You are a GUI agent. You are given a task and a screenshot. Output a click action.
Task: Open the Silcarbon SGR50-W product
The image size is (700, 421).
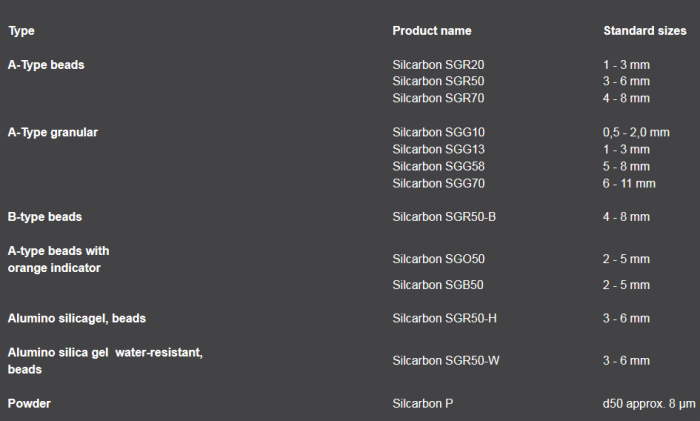(x=445, y=360)
